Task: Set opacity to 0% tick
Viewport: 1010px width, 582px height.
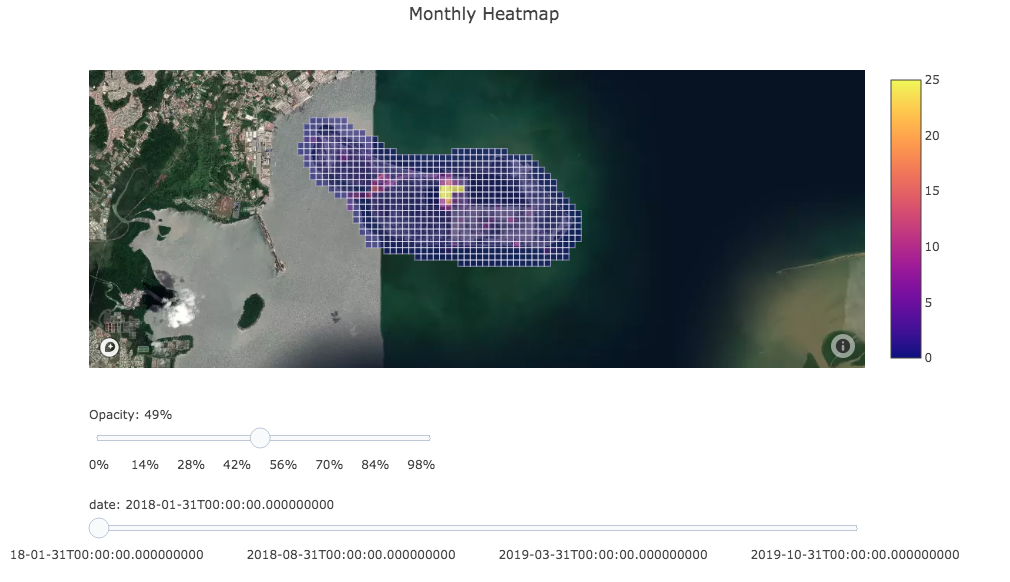Action: pyautogui.click(x=99, y=465)
